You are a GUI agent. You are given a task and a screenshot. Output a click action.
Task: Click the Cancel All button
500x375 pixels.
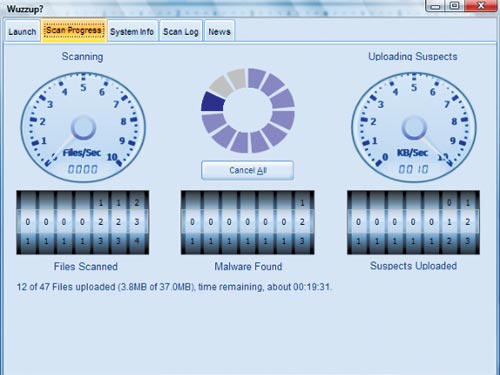point(248,170)
